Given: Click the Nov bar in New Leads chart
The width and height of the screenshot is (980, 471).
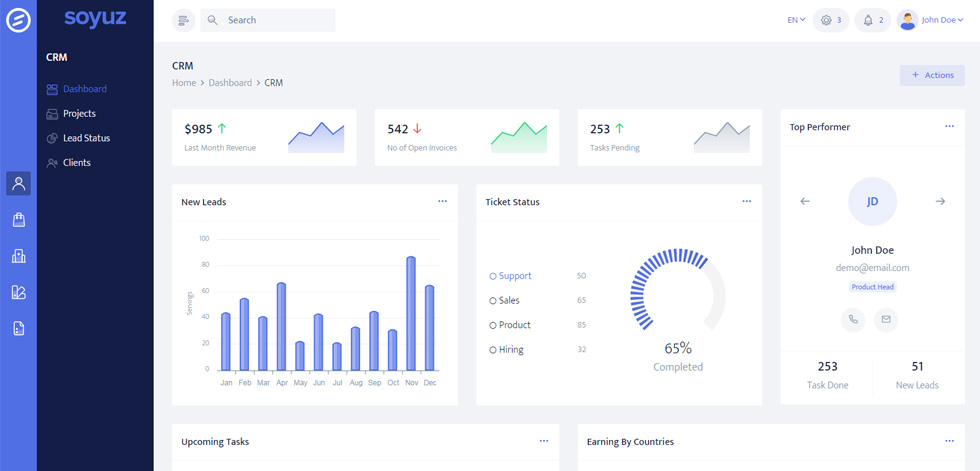Looking at the screenshot, I should (x=411, y=314).
